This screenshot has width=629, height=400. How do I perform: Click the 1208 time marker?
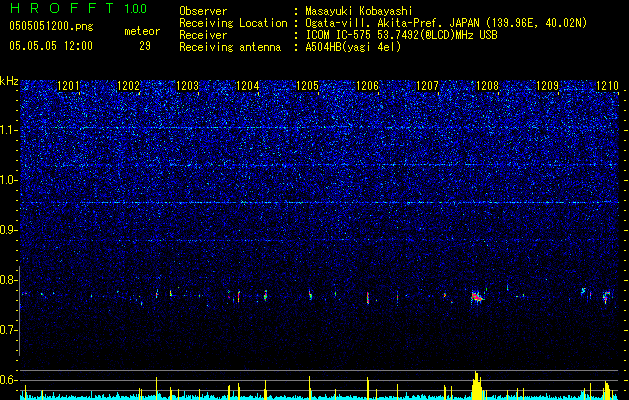point(487,86)
